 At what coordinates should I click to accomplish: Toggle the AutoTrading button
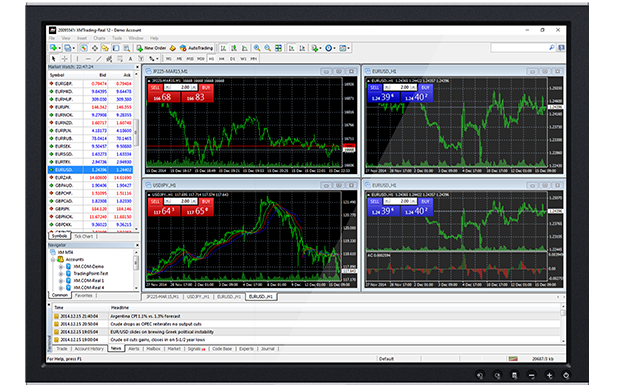click(x=196, y=48)
